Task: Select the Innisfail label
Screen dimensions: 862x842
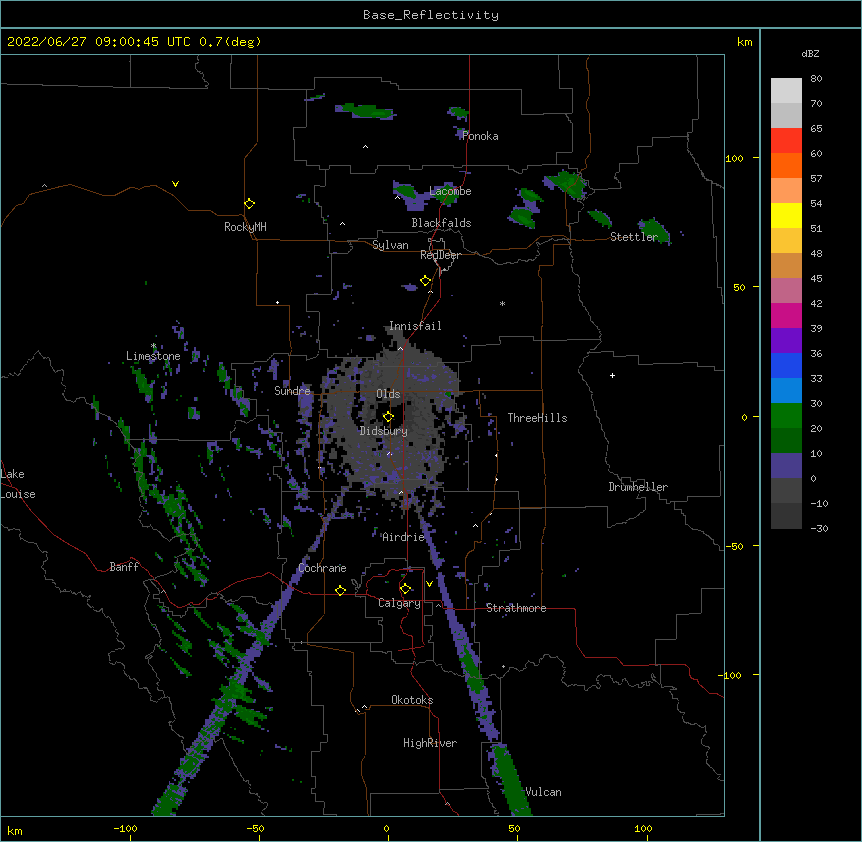Action: (x=415, y=326)
